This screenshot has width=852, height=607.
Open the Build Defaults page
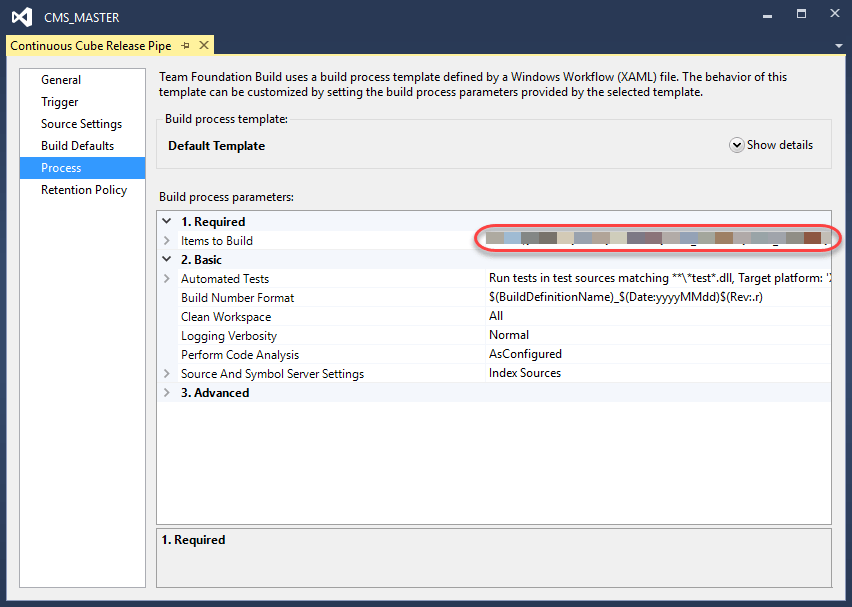click(x=78, y=146)
